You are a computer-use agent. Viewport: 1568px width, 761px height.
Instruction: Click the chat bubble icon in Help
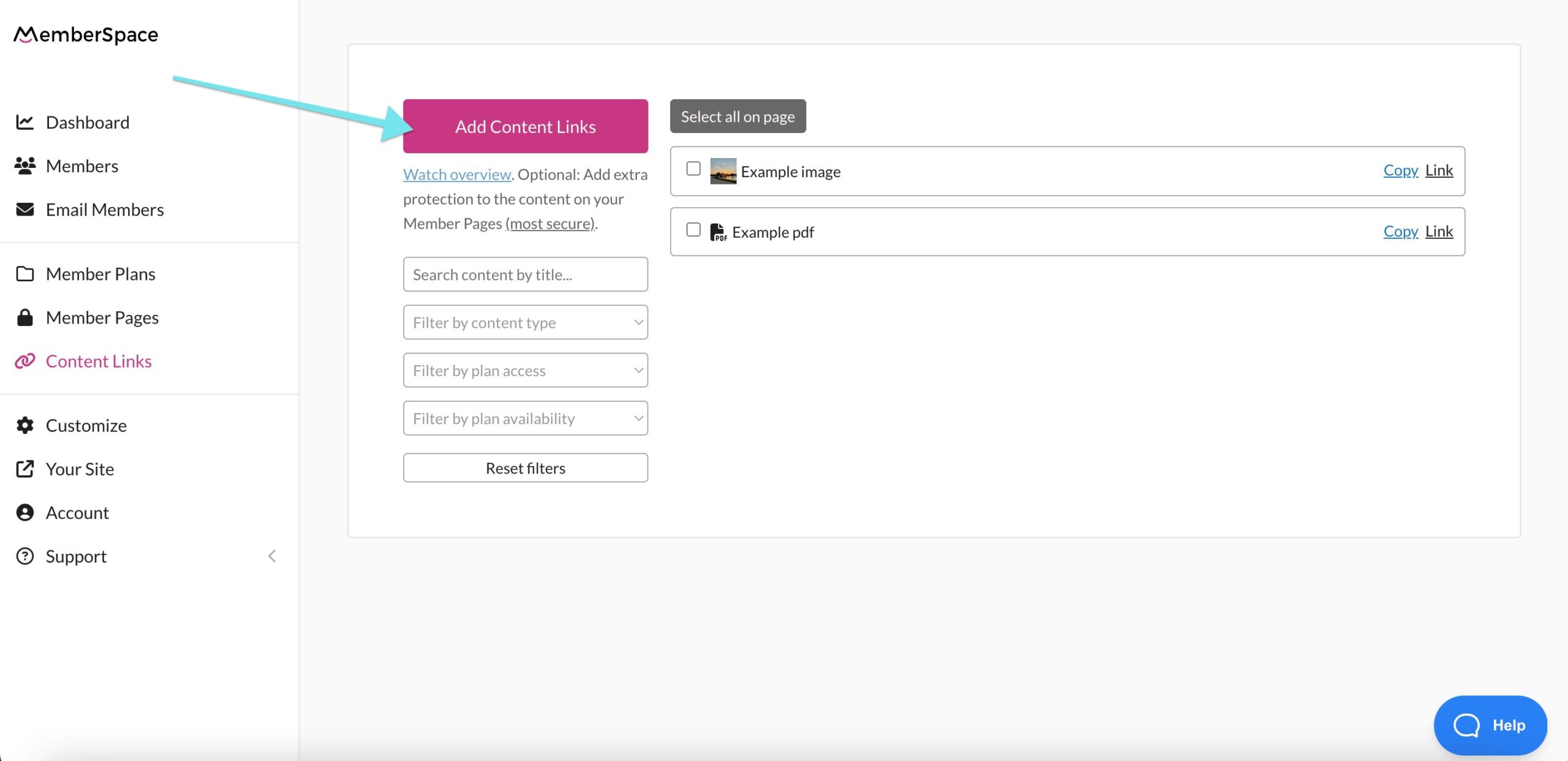[1466, 725]
